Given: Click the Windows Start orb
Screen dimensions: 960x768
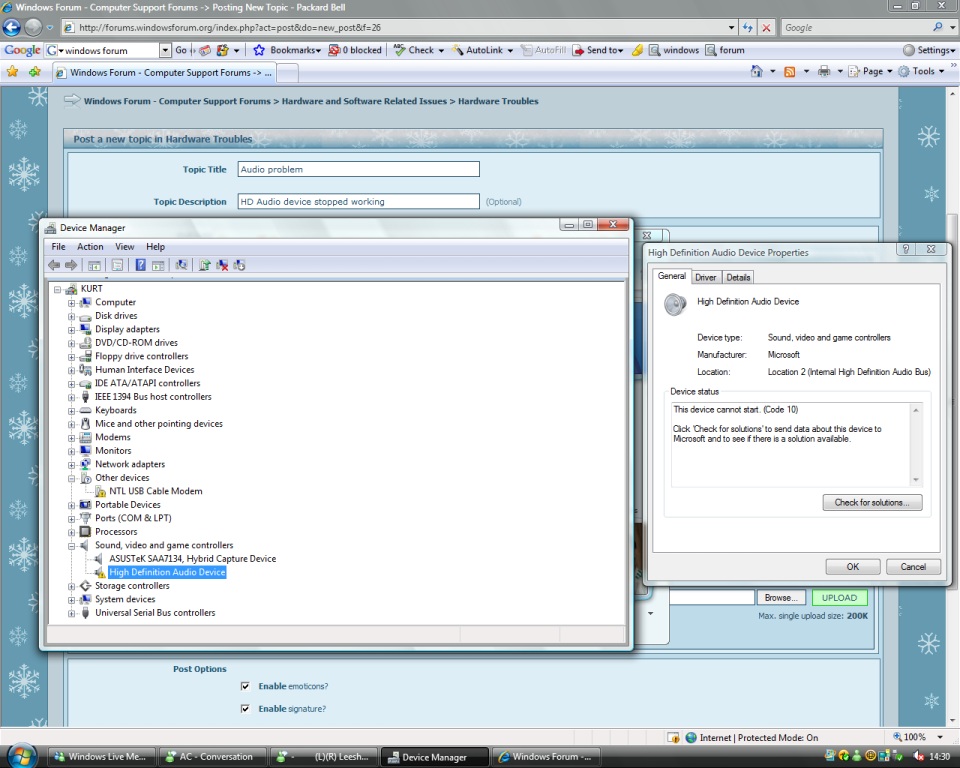Looking at the screenshot, I should (x=22, y=756).
